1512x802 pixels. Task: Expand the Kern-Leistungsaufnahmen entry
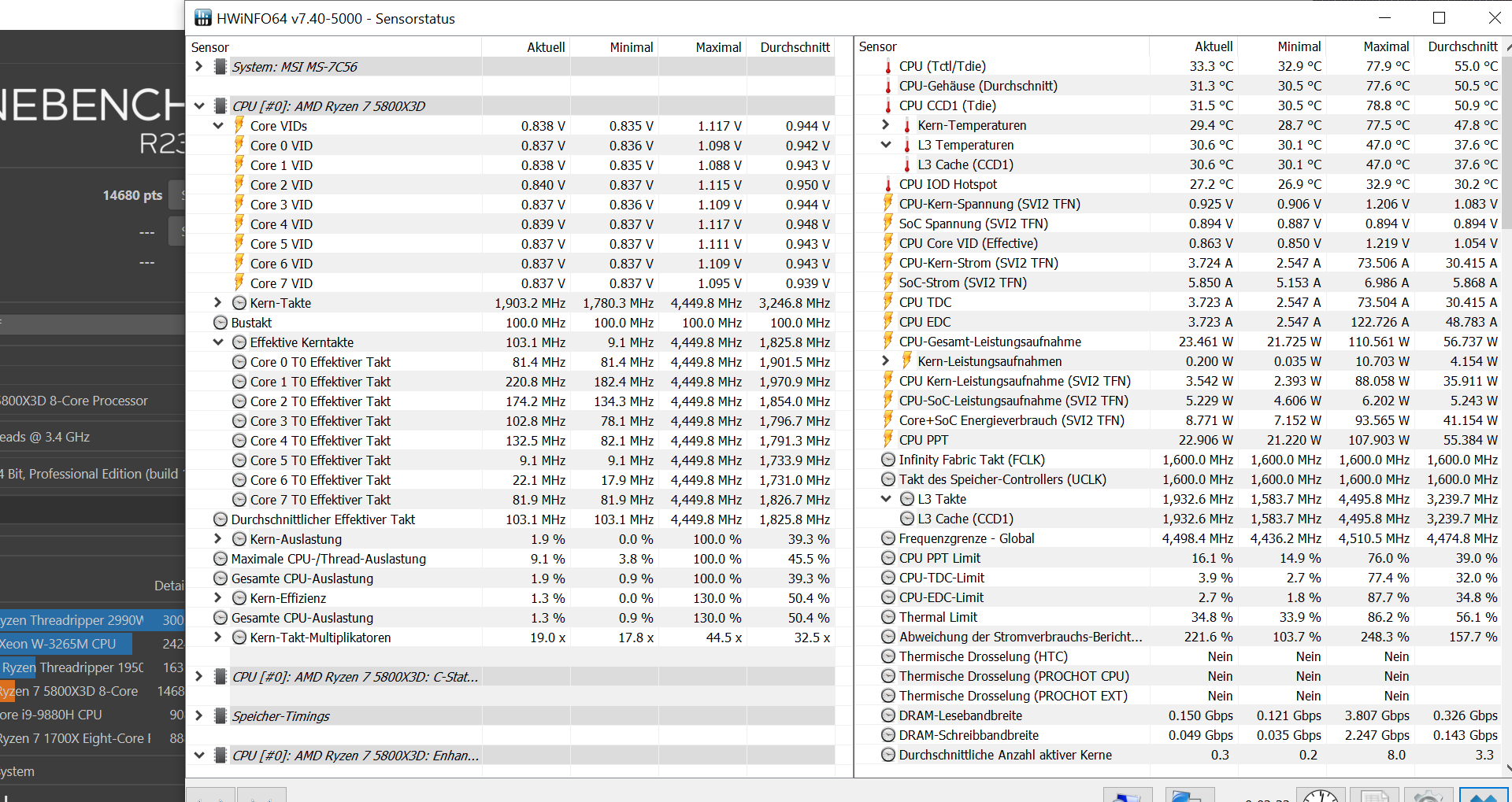tap(886, 361)
